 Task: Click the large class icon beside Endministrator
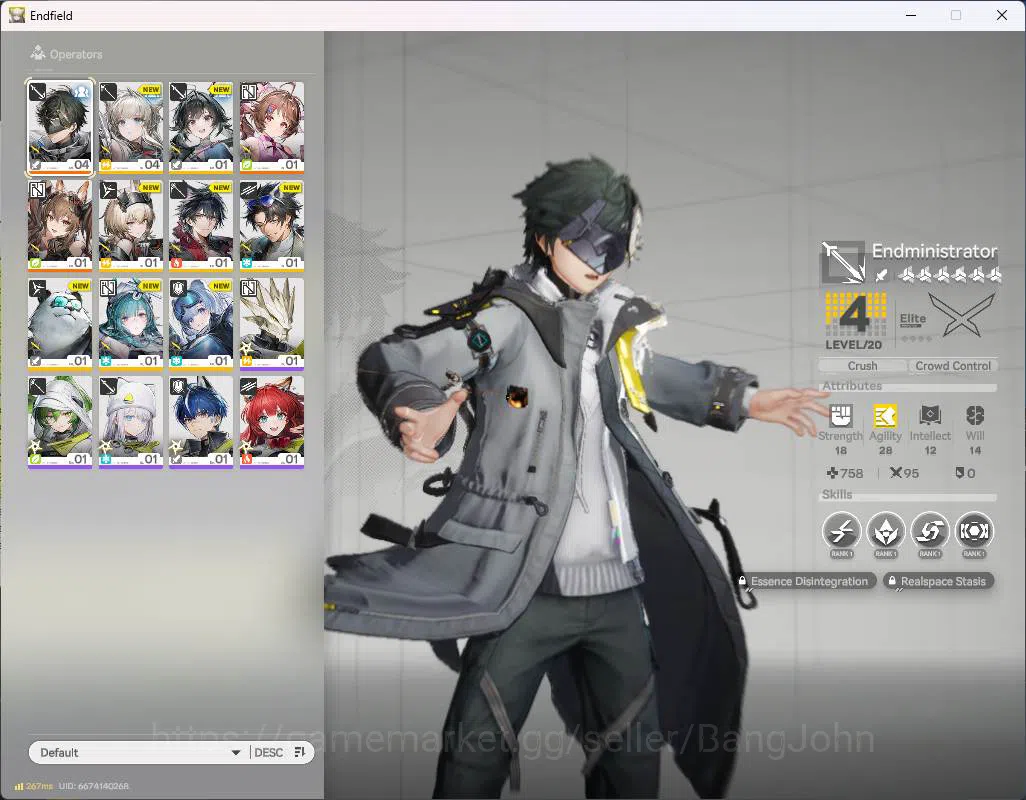(x=843, y=262)
